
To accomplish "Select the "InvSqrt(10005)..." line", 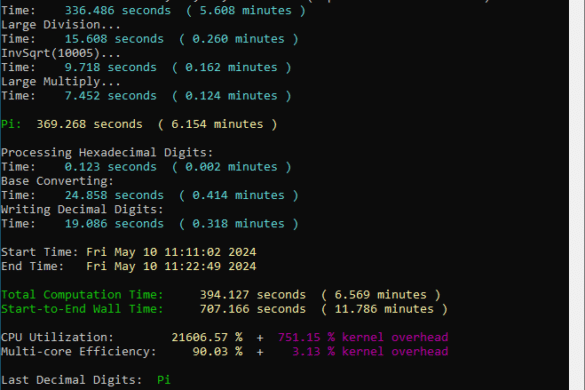I will [x=61, y=53].
